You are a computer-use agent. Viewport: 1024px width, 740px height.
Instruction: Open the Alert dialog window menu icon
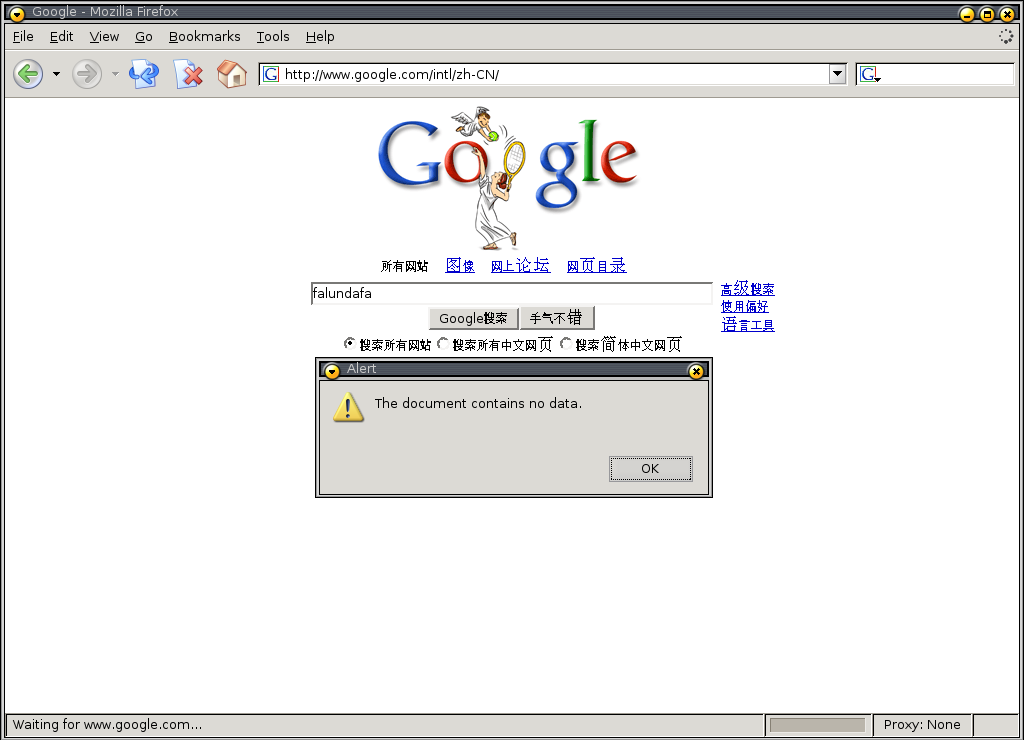pyautogui.click(x=332, y=371)
